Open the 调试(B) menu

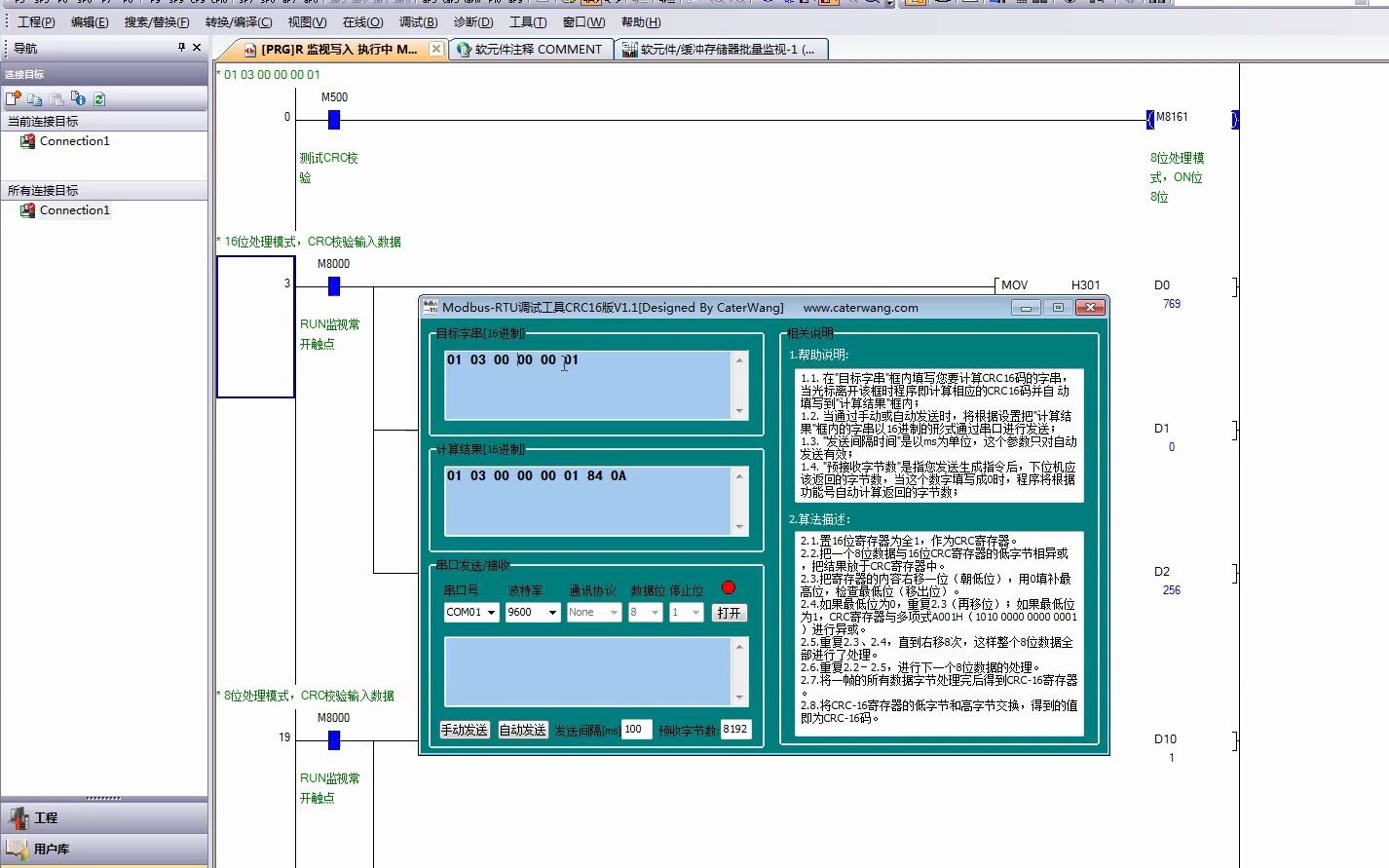tap(418, 21)
